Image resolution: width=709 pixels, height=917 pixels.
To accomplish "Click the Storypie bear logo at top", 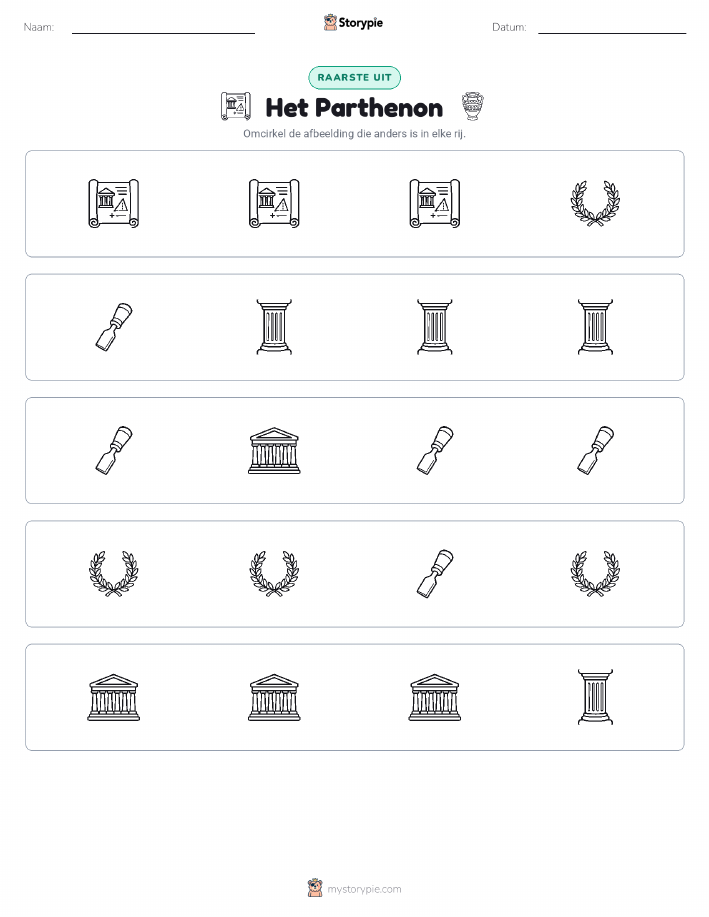I will (x=330, y=23).
